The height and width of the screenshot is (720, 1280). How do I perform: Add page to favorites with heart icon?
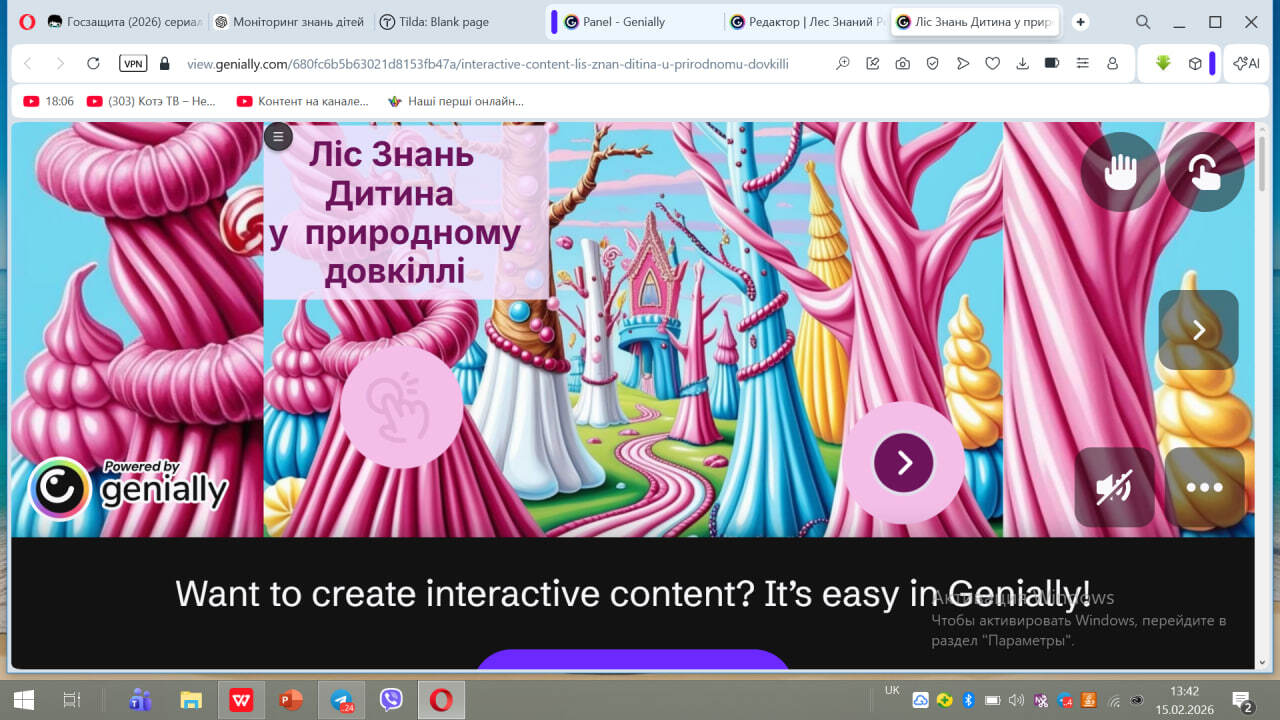(992, 64)
